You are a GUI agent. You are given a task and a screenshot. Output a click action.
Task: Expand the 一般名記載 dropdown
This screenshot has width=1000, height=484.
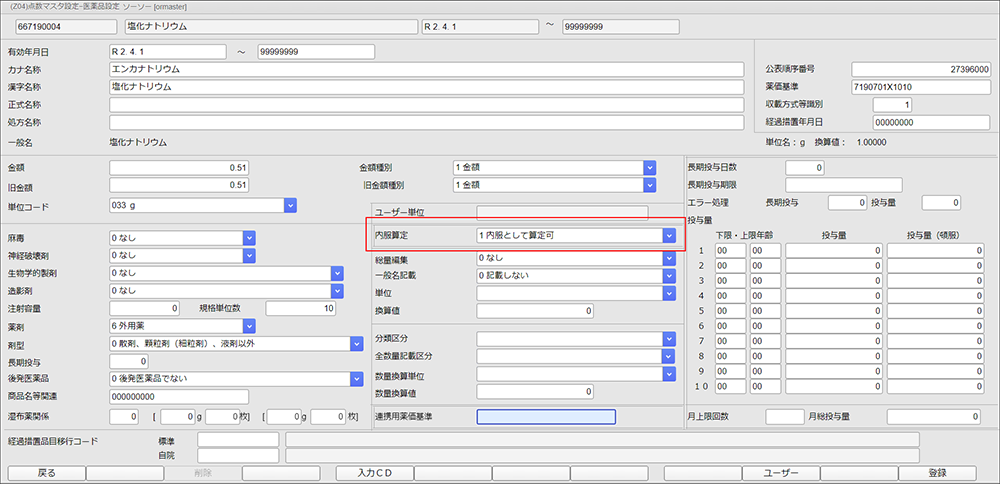click(669, 276)
